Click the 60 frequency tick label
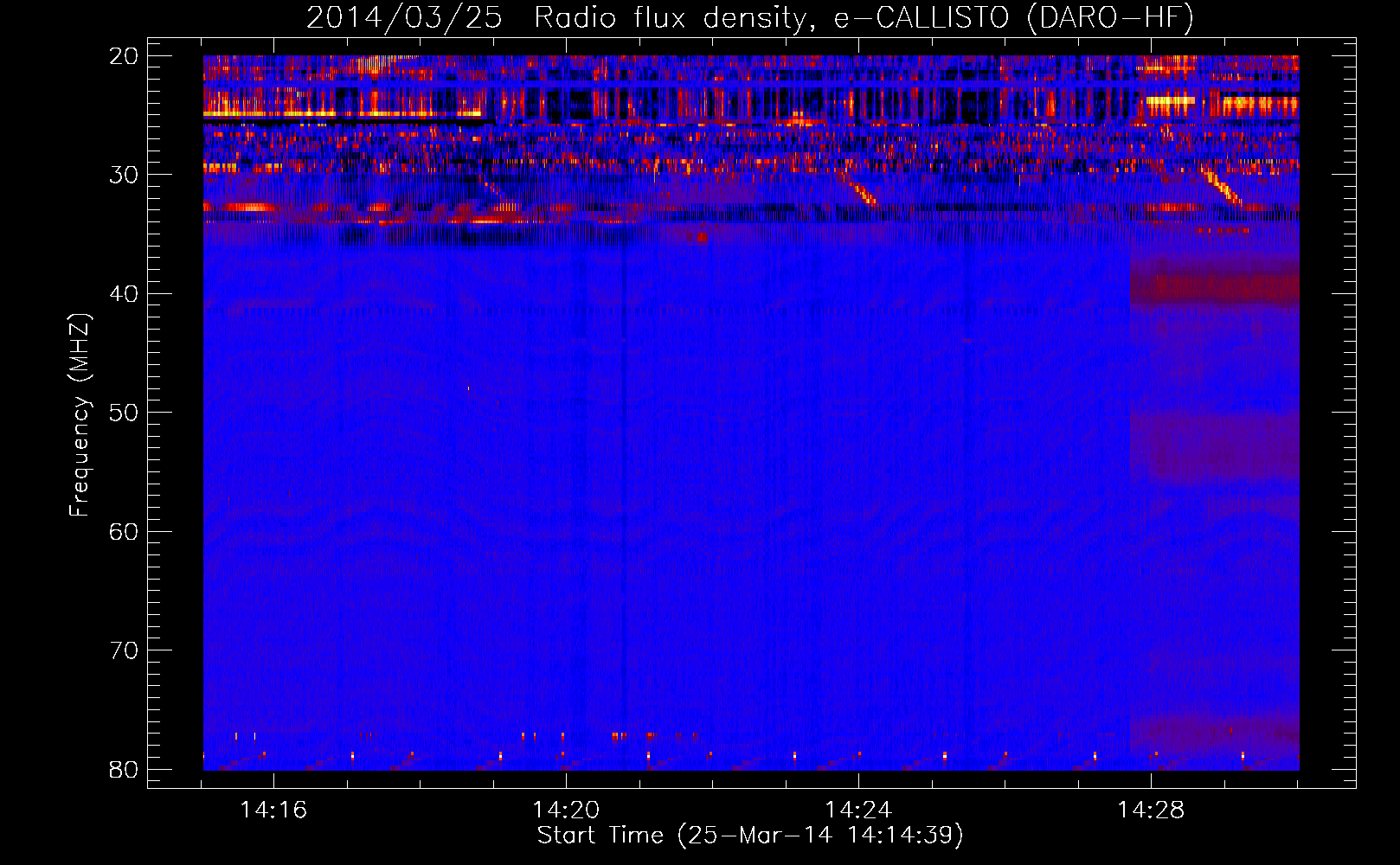This screenshot has width=1400, height=865. pyautogui.click(x=125, y=531)
